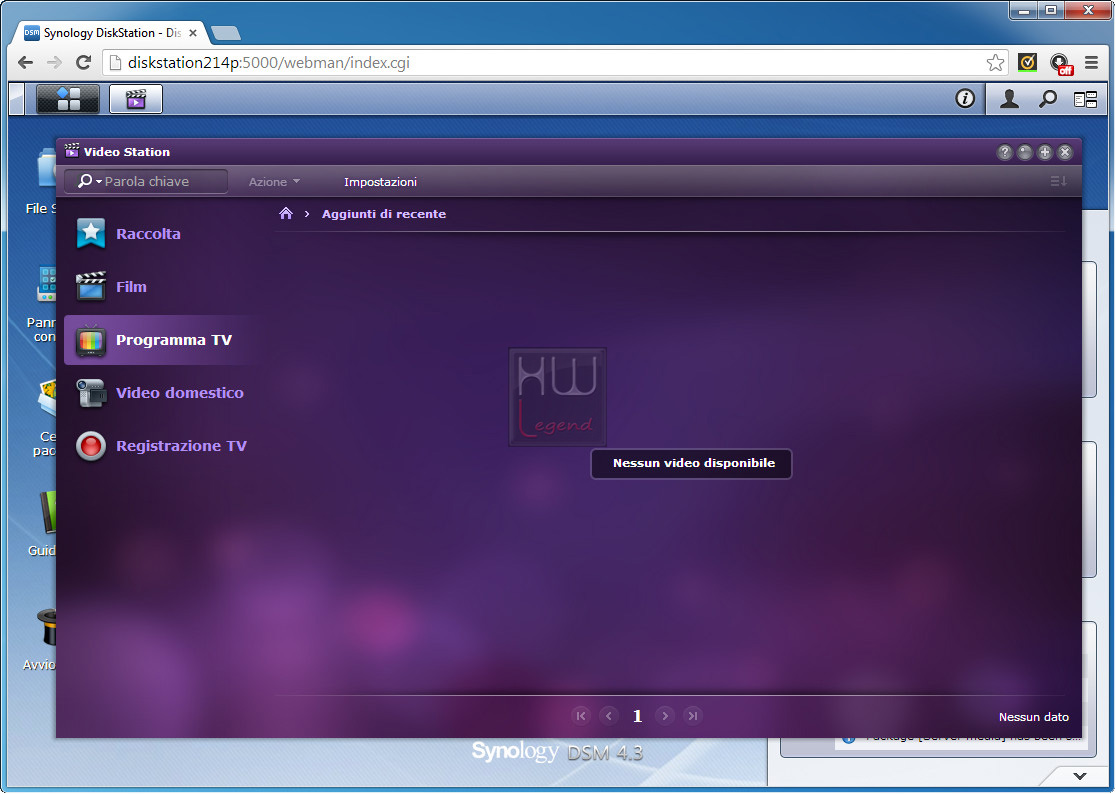
Task: Click the extension icon marked off
Action: tap(1061, 63)
